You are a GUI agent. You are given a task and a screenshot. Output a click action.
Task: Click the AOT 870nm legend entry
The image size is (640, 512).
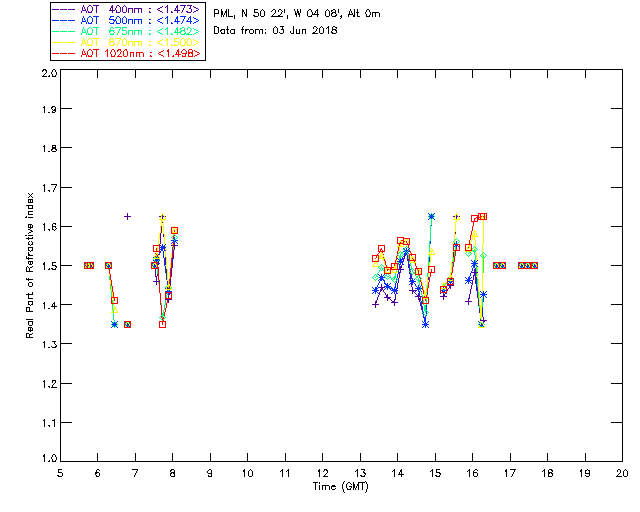[126, 42]
